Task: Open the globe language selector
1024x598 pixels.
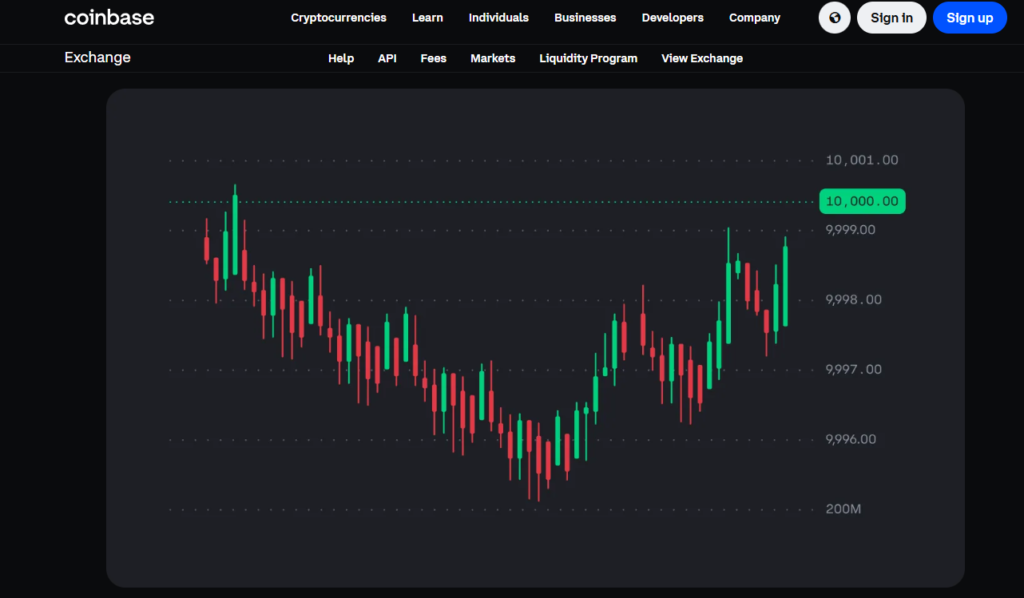Action: tap(834, 18)
